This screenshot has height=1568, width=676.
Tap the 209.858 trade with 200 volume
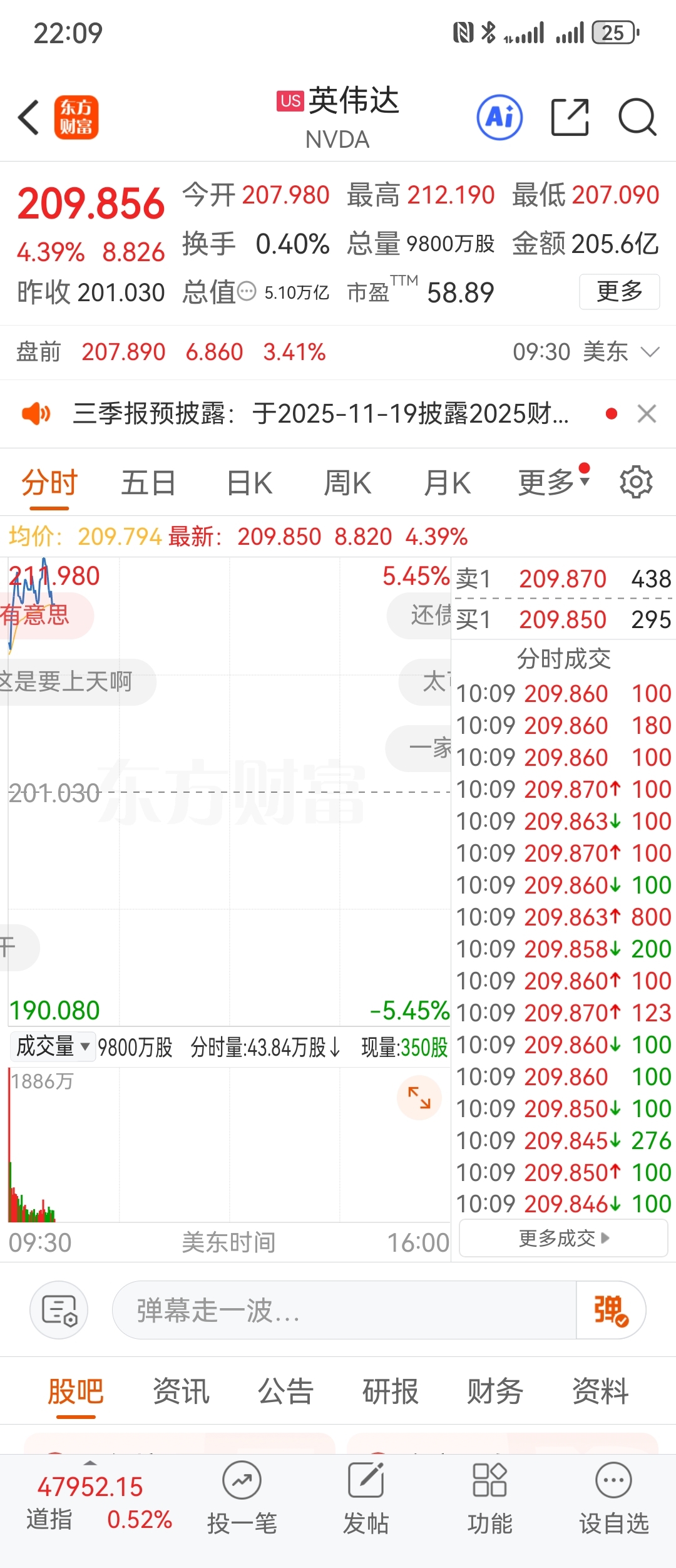563,949
